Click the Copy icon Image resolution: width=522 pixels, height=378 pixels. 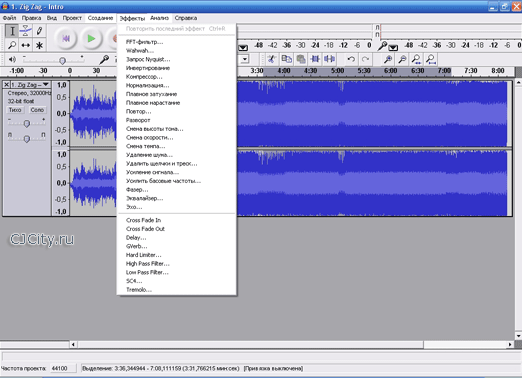pos(286,59)
